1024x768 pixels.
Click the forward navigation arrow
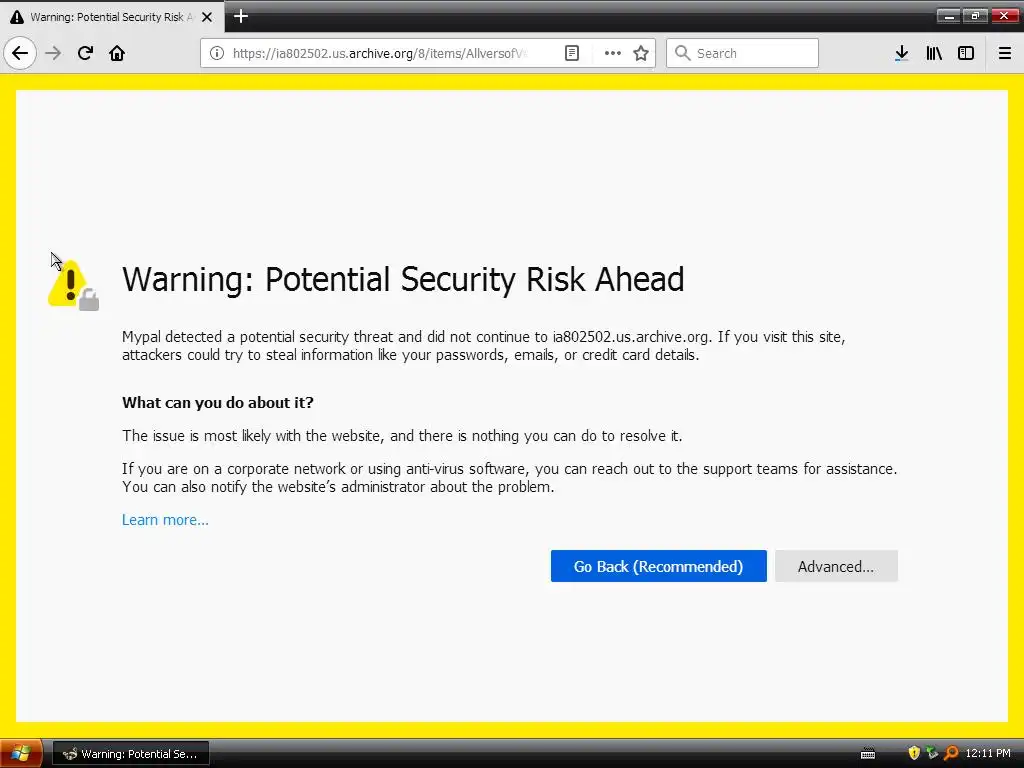[53, 53]
